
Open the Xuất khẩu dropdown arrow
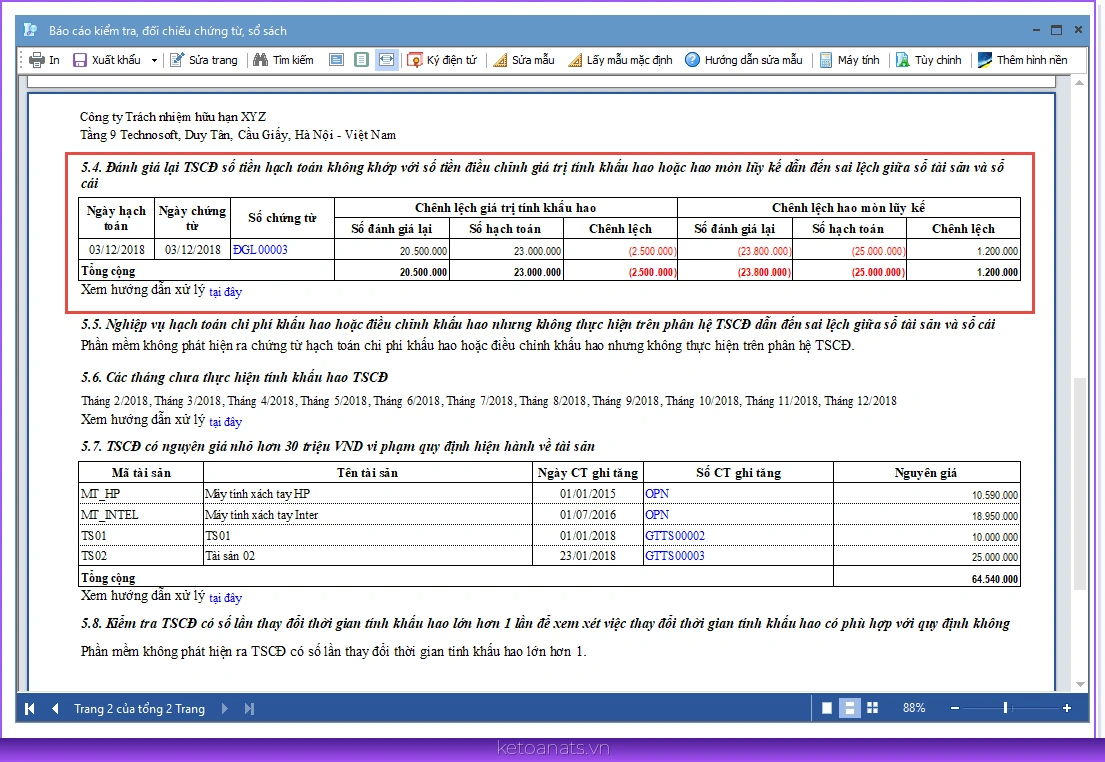click(x=154, y=61)
